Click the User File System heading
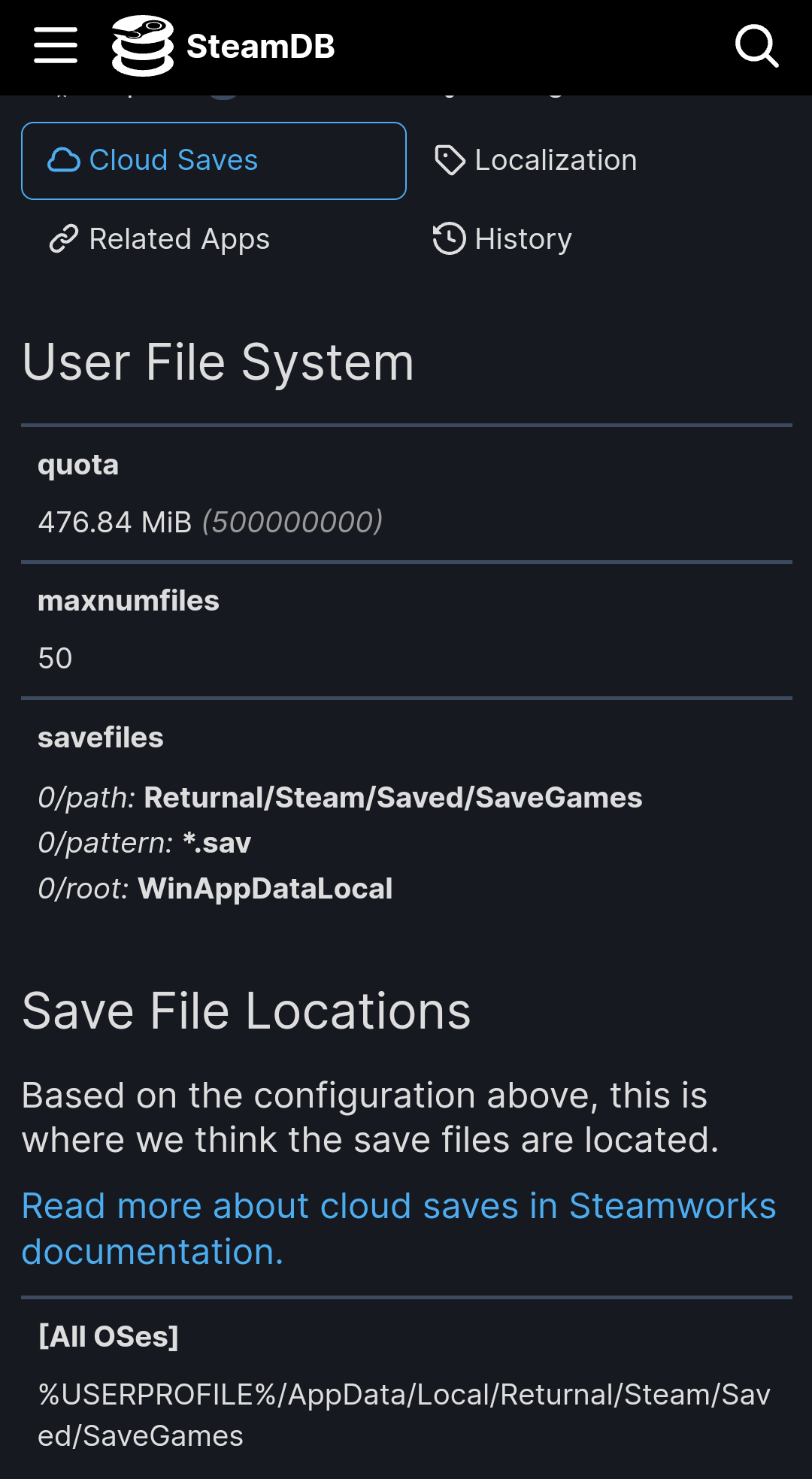Image resolution: width=812 pixels, height=1479 pixels. 218,362
